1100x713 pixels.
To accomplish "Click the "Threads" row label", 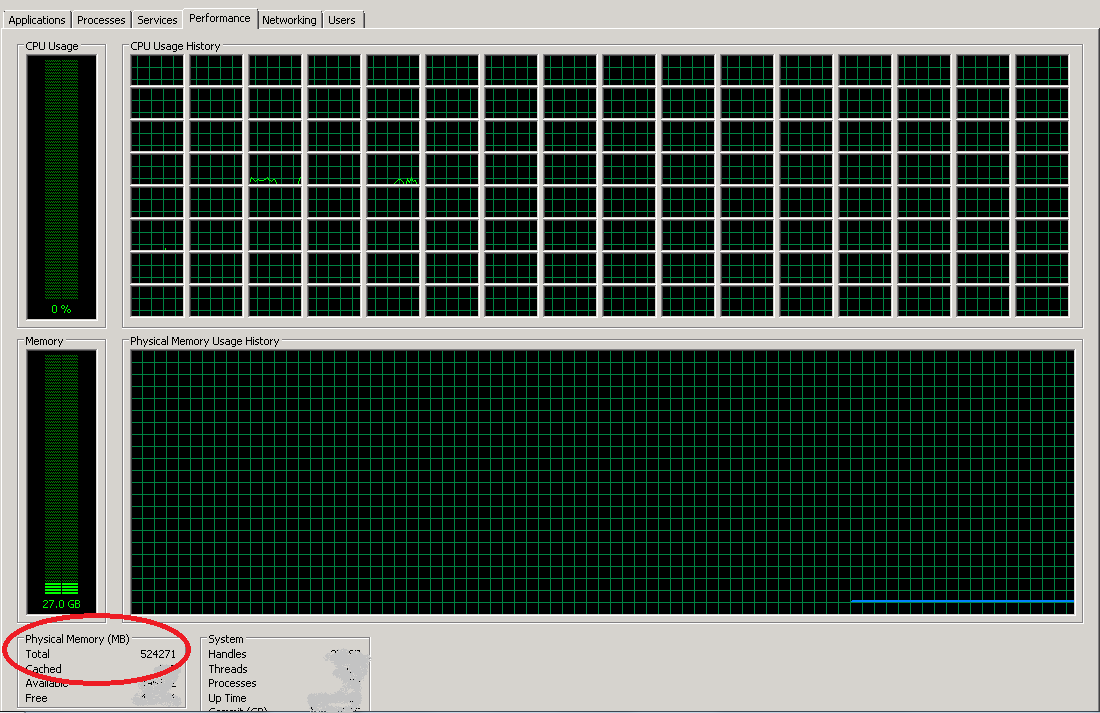I will coord(228,669).
